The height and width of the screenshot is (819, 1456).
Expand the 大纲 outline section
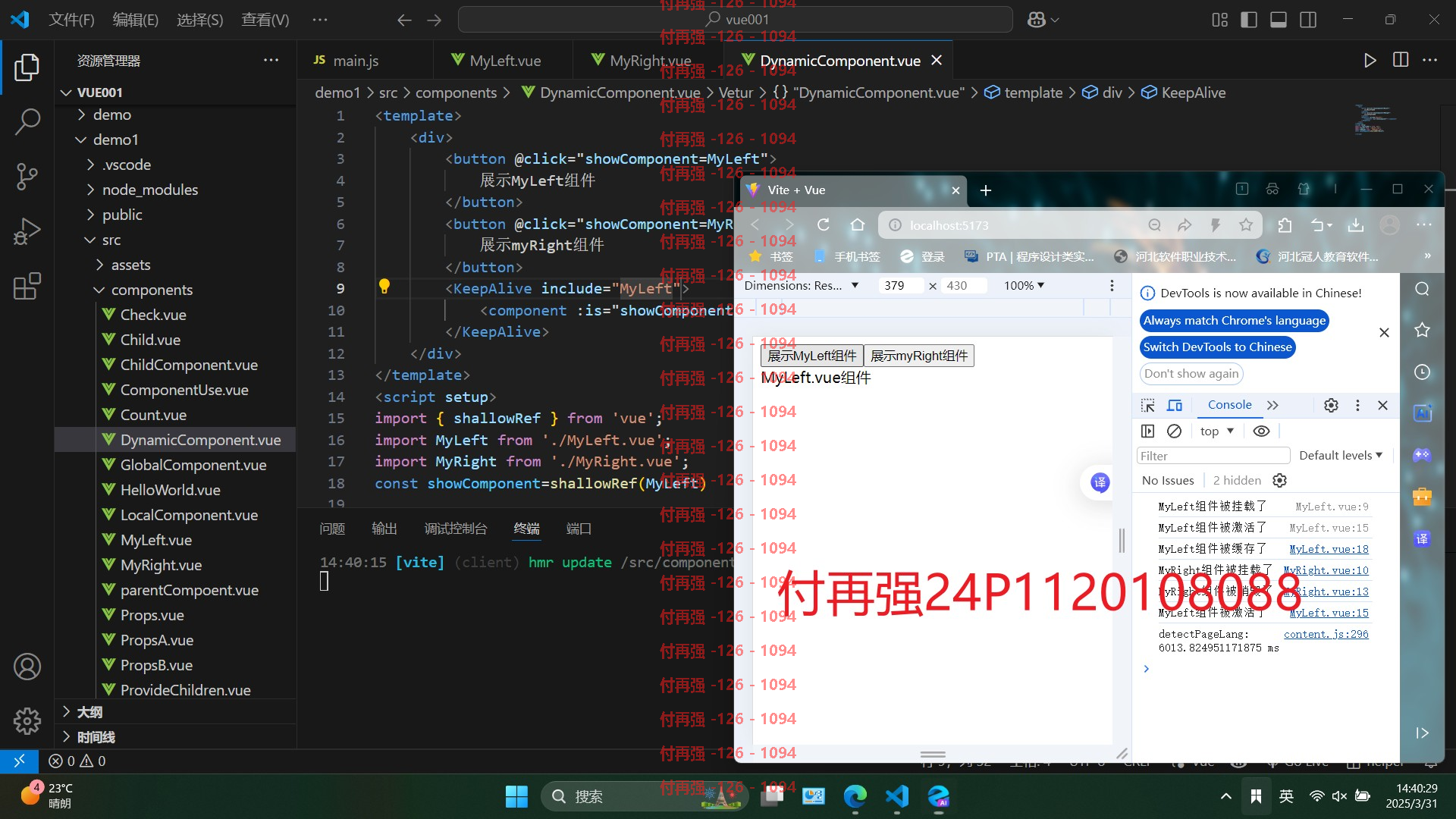click(89, 712)
